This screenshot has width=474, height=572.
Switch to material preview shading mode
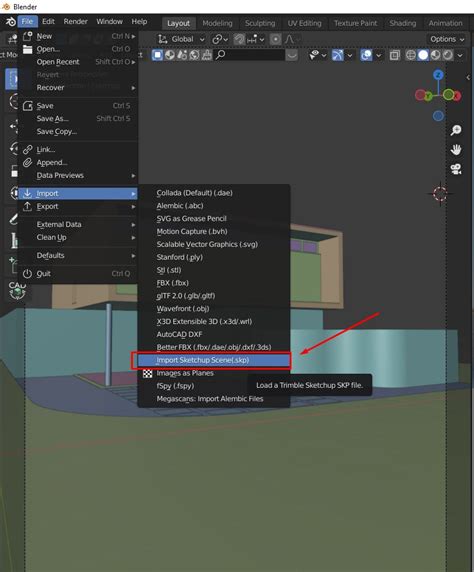pos(435,55)
